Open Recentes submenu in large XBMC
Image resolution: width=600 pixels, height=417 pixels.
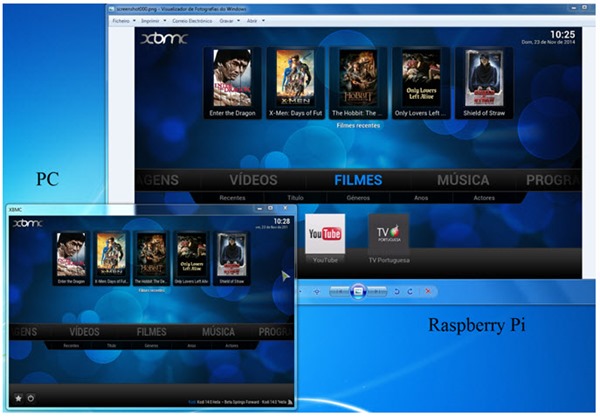[232, 198]
